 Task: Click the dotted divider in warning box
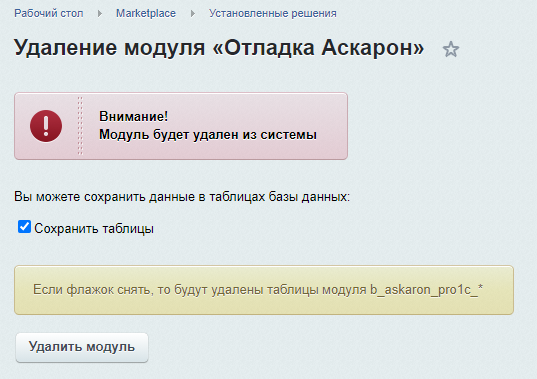point(80,126)
